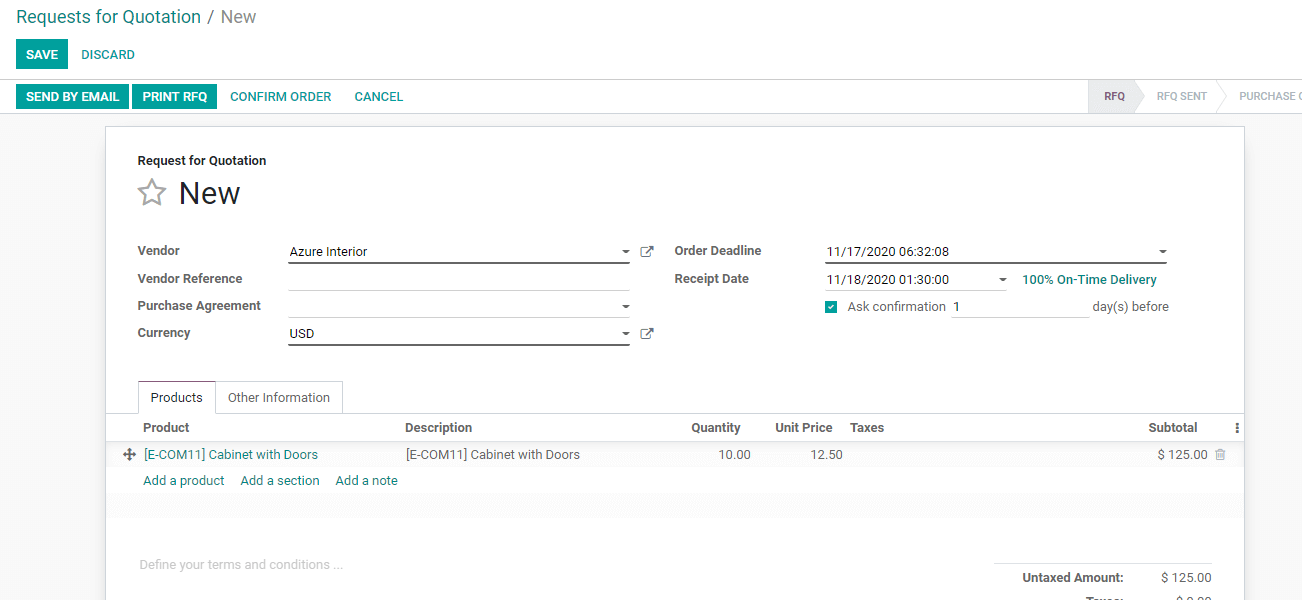
Task: Select the Products tab
Action: (176, 398)
